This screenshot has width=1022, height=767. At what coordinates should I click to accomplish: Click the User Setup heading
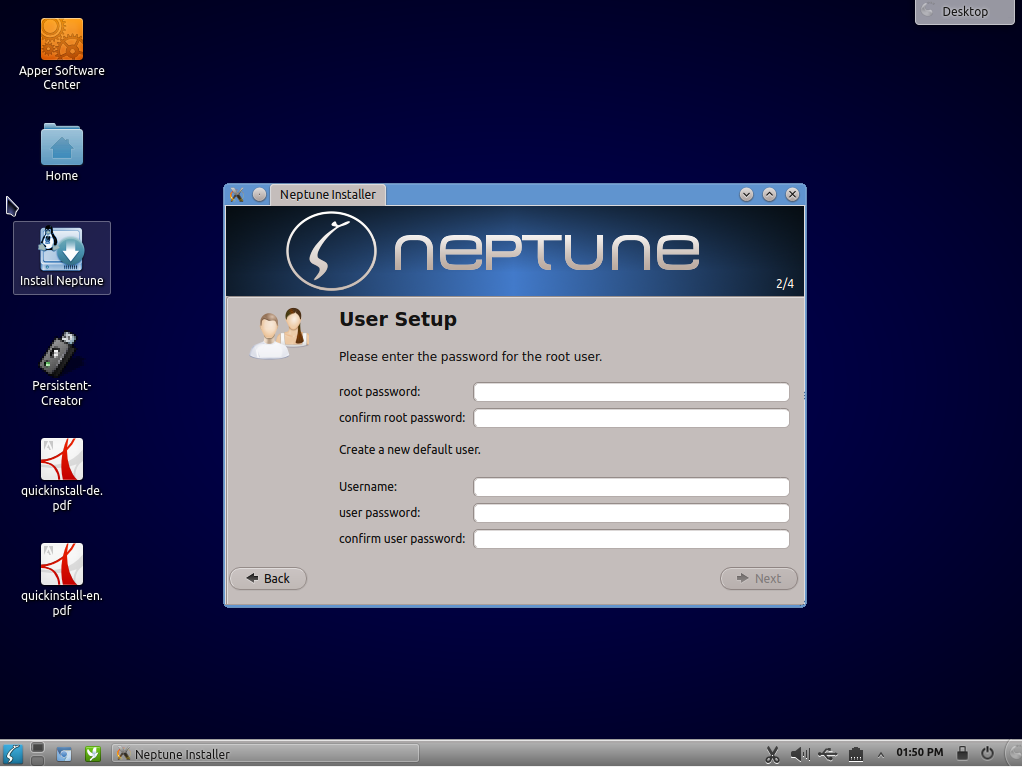tap(398, 319)
